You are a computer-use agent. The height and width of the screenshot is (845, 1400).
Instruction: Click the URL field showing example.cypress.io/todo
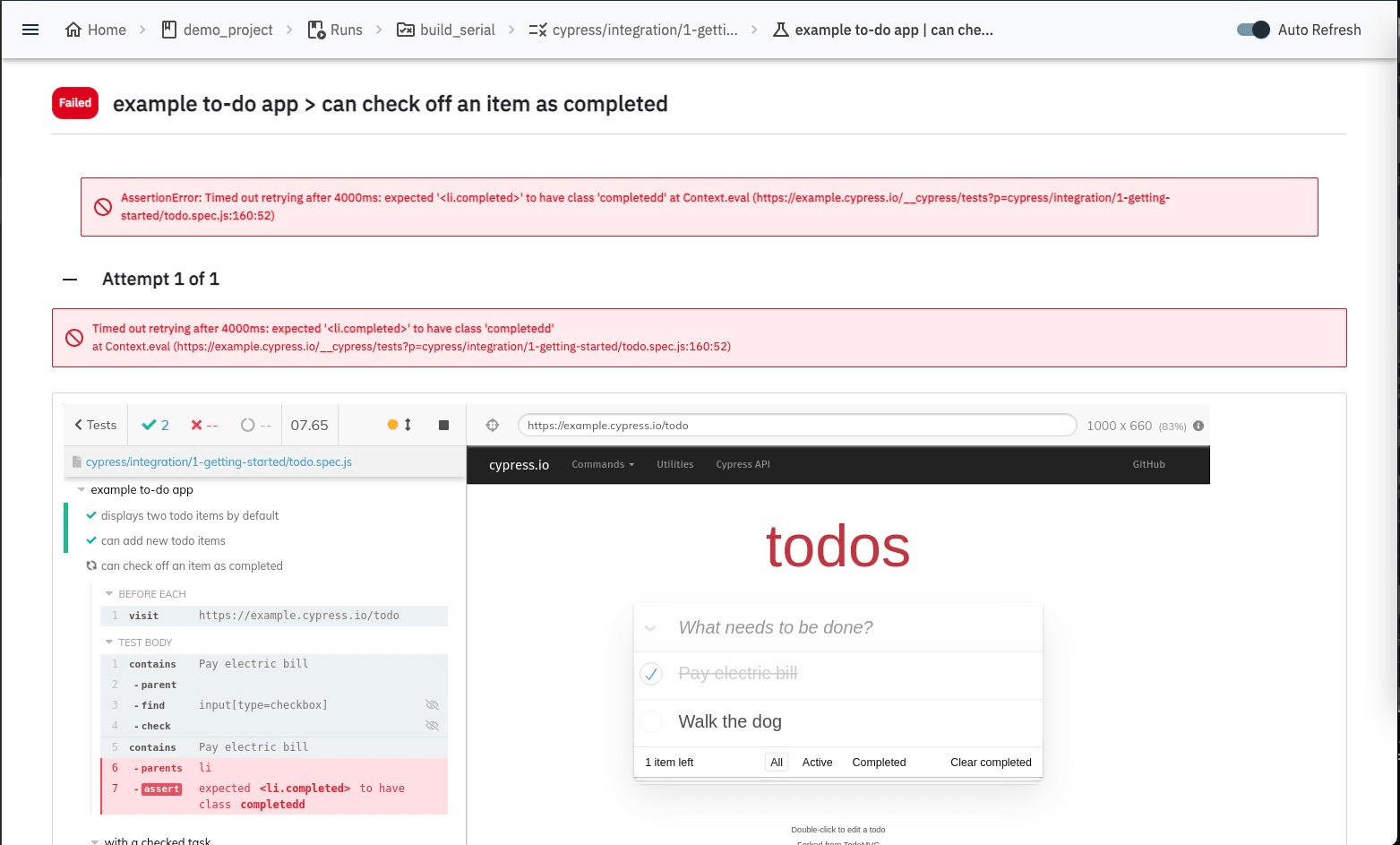pyautogui.click(x=797, y=425)
